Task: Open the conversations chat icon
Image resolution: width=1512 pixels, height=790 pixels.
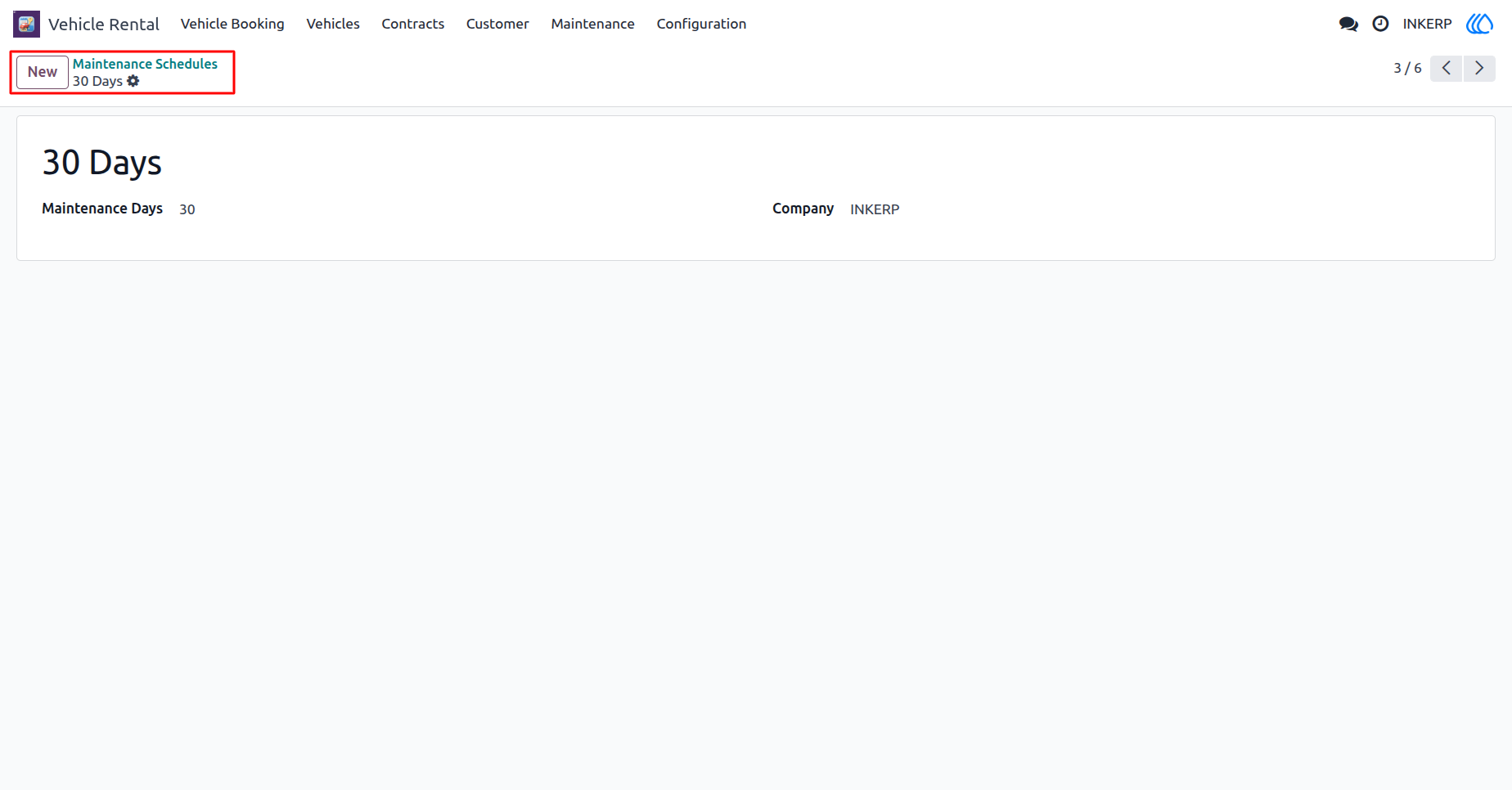Action: pyautogui.click(x=1348, y=24)
